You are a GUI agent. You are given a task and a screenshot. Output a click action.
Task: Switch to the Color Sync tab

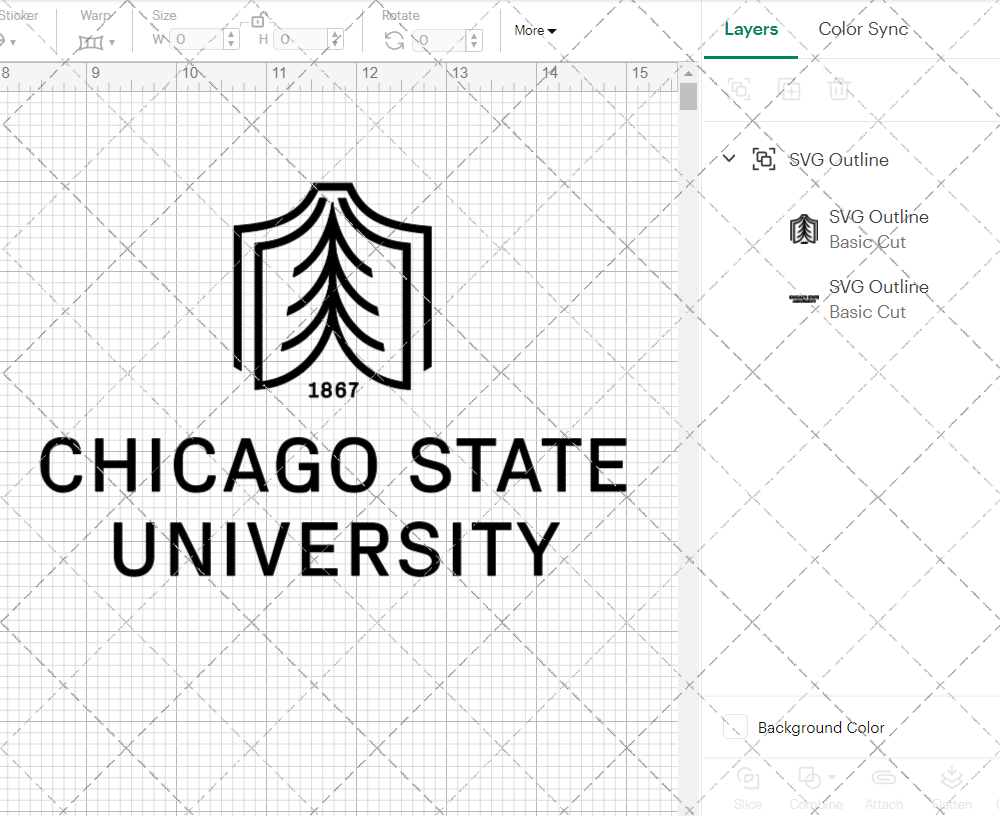point(863,29)
